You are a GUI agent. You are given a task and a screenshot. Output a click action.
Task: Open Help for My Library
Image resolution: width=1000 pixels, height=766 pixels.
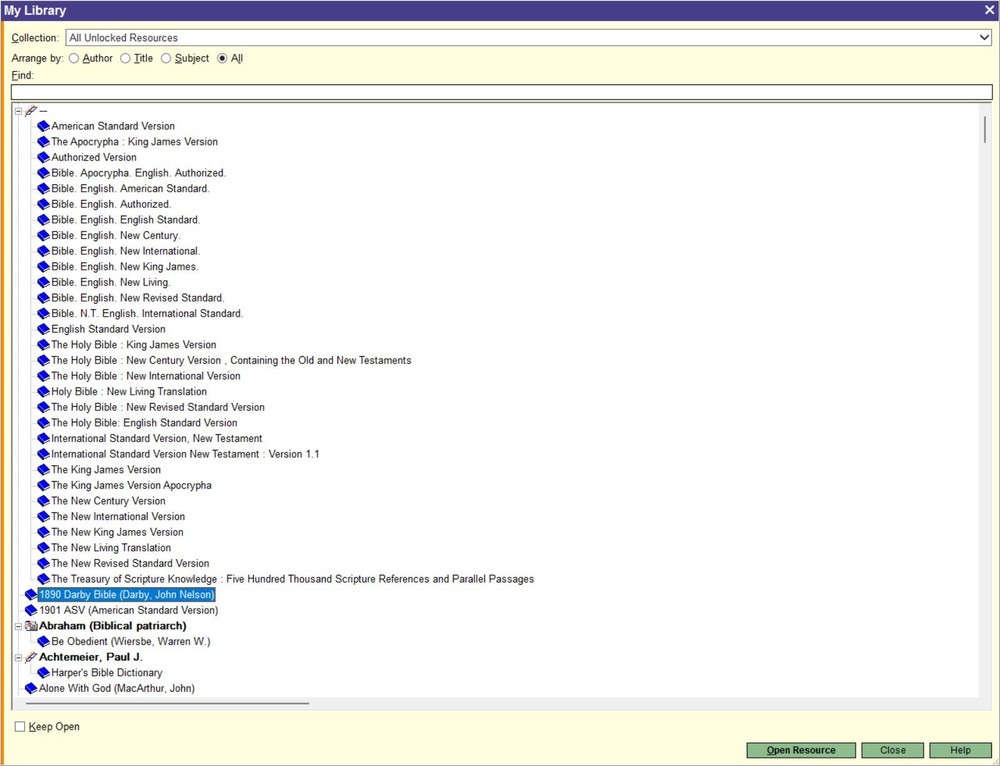[x=960, y=750]
